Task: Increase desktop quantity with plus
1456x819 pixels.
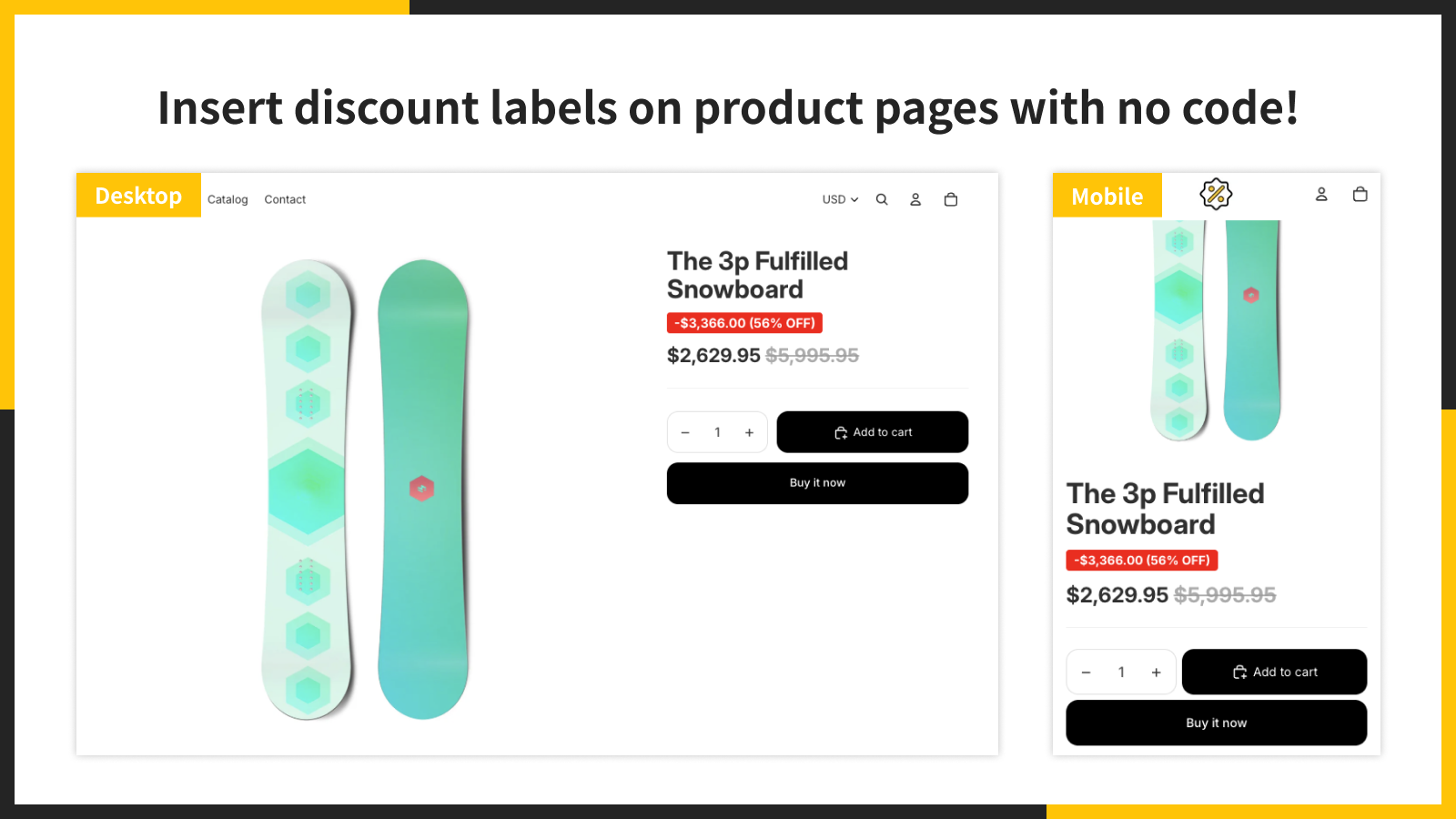Action: (x=749, y=432)
